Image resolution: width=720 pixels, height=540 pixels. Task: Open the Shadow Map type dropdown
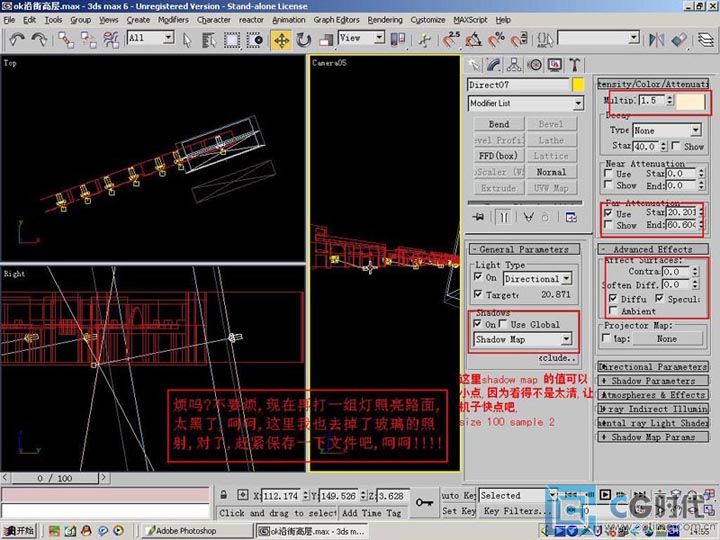pyautogui.click(x=523, y=339)
